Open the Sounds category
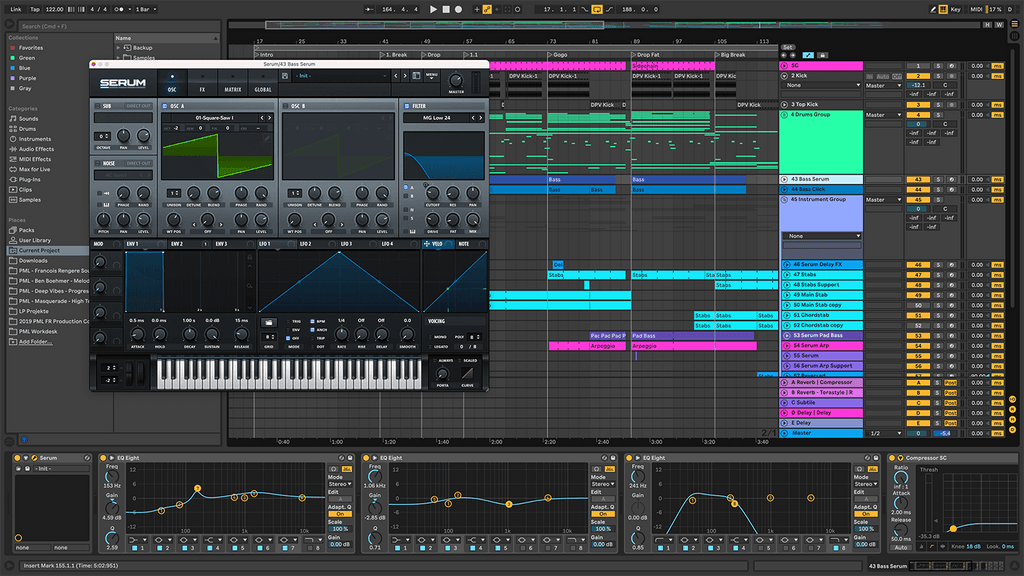 (28, 119)
